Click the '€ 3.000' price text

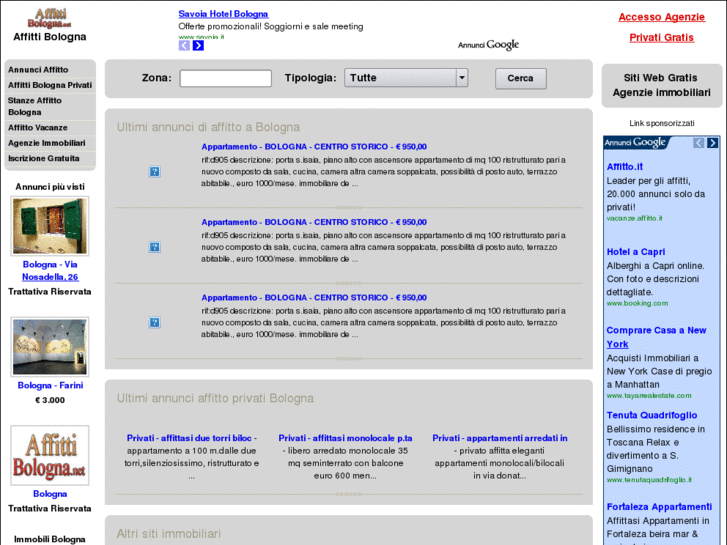(50, 400)
